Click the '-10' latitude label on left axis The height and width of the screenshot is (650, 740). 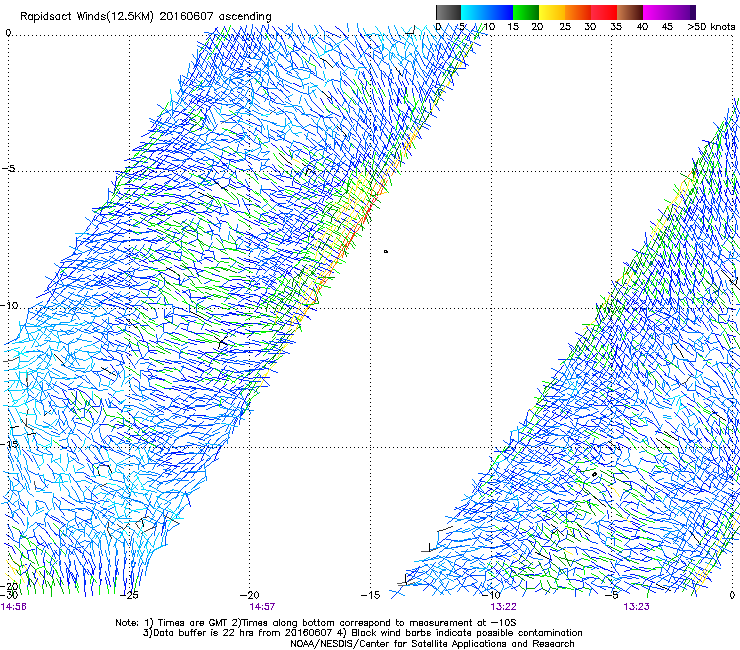coord(9,305)
